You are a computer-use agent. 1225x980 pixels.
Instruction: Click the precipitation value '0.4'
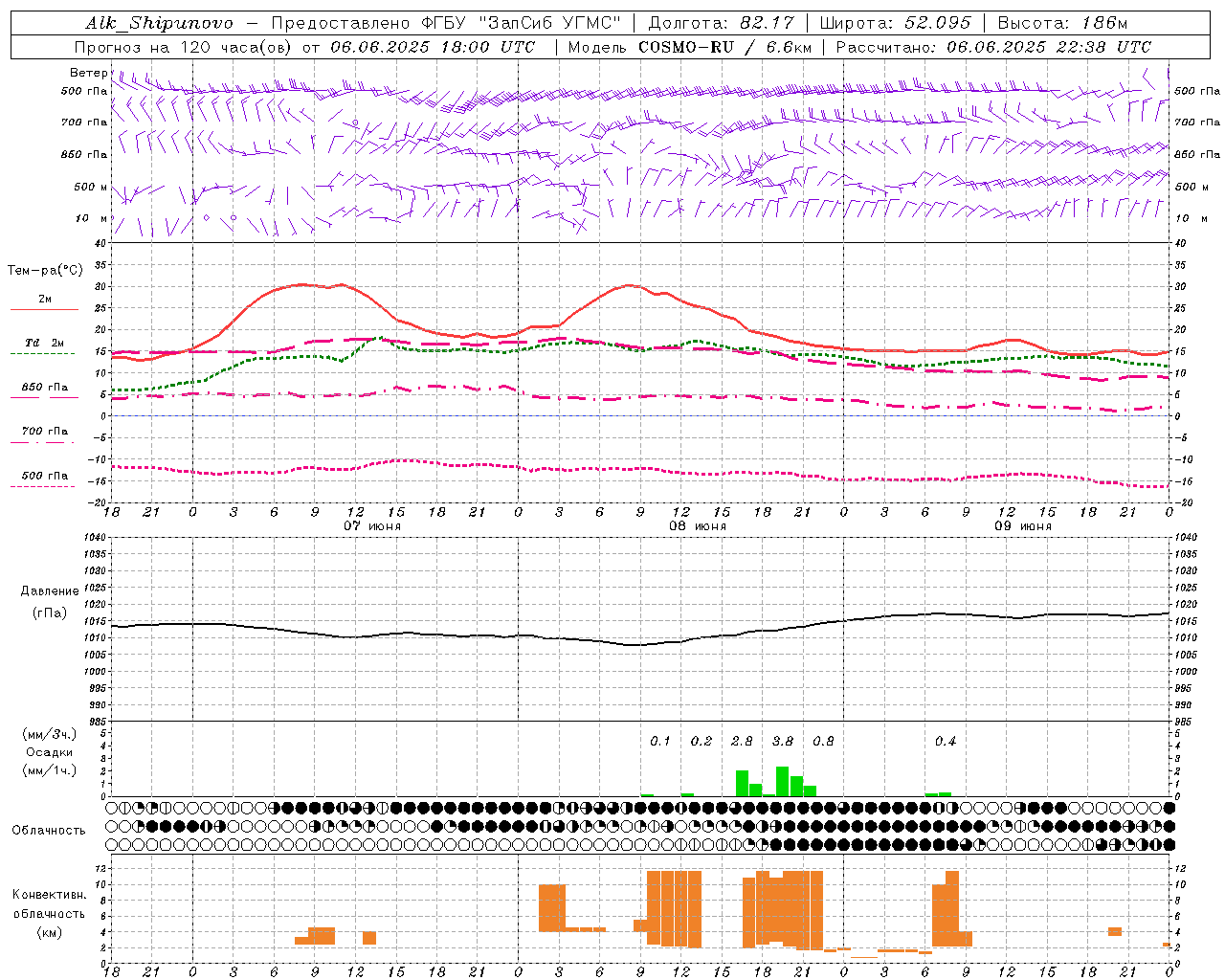point(946,742)
